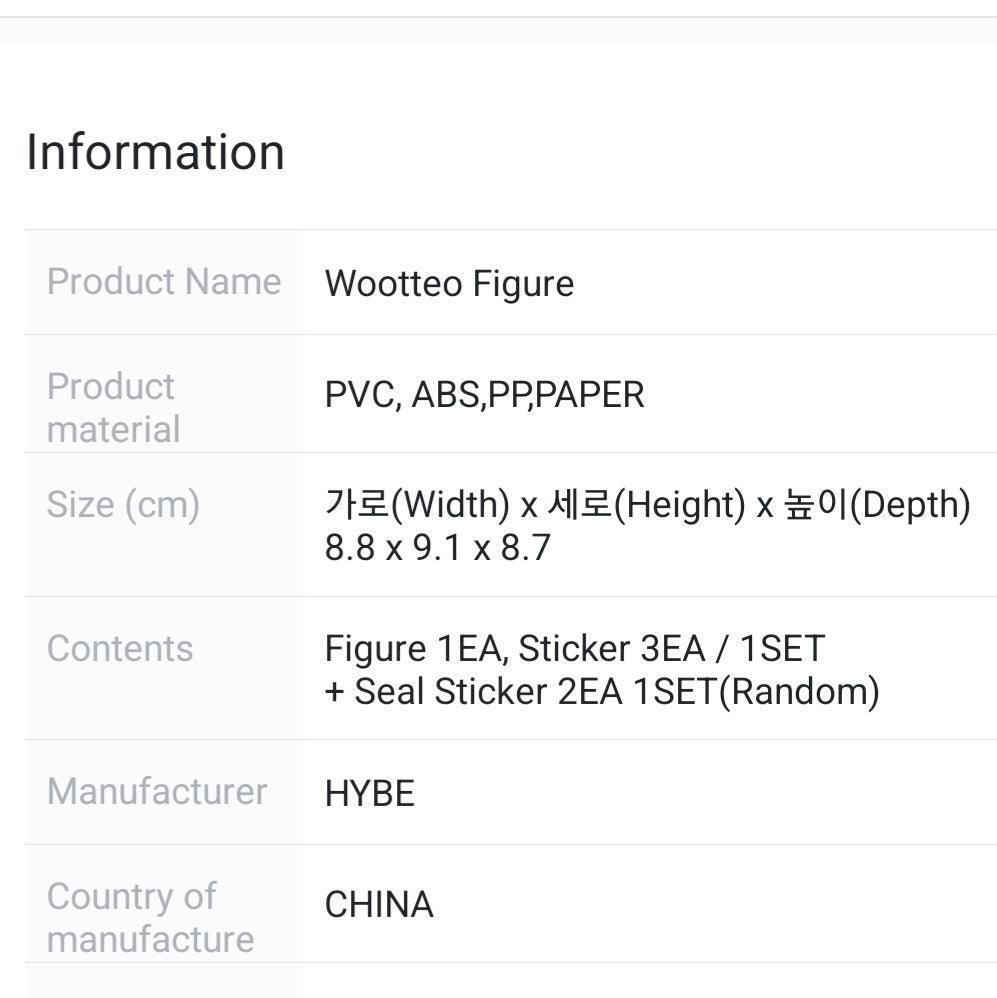Click the Size (cm) label
The width and height of the screenshot is (997, 998).
pos(123,504)
